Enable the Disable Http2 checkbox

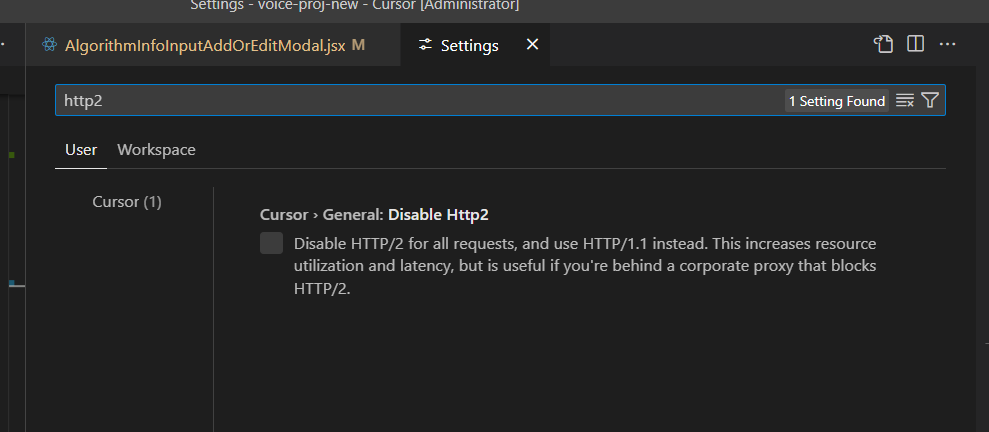[x=271, y=243]
